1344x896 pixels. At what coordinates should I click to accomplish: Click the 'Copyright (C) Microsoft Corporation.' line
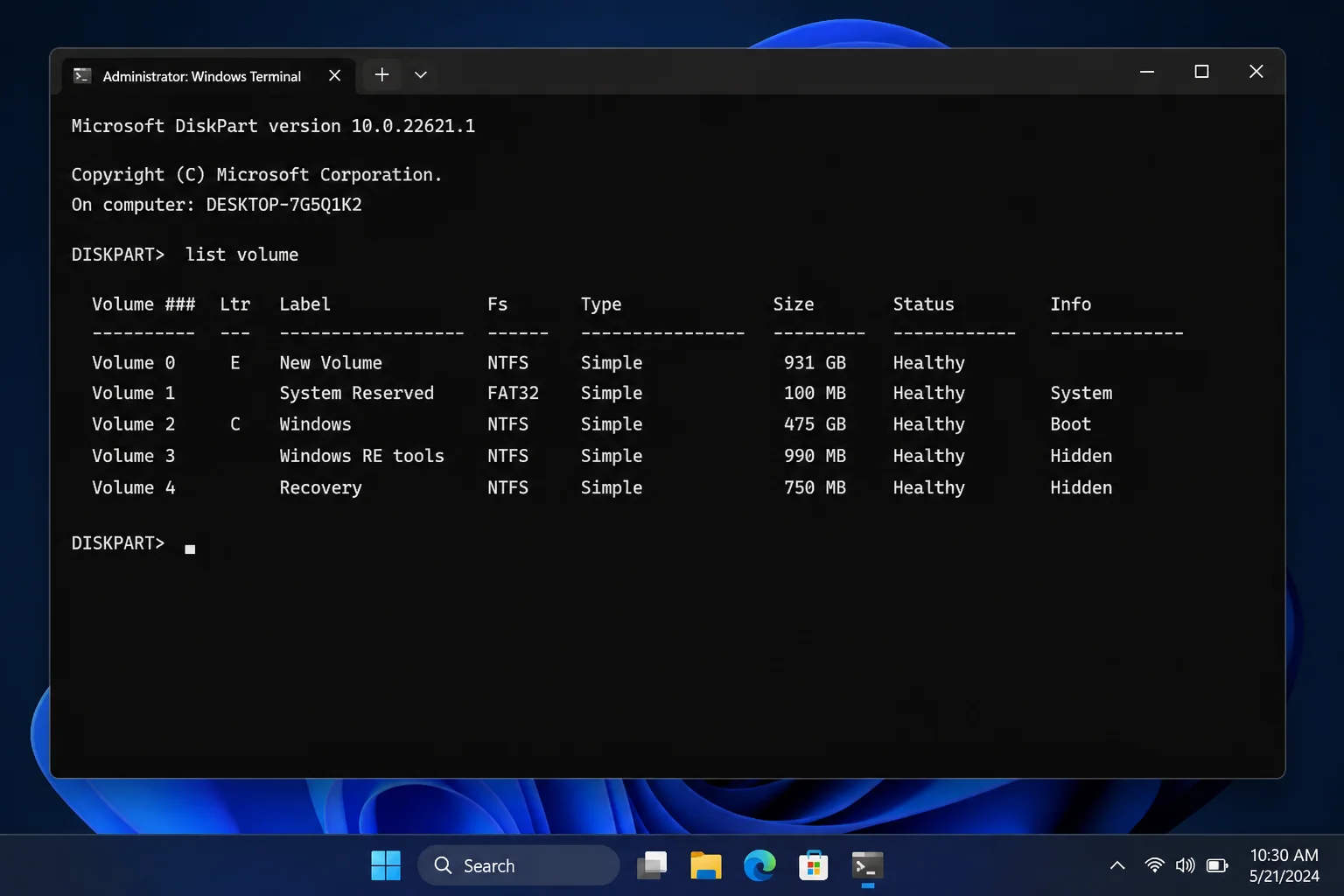pyautogui.click(x=256, y=175)
